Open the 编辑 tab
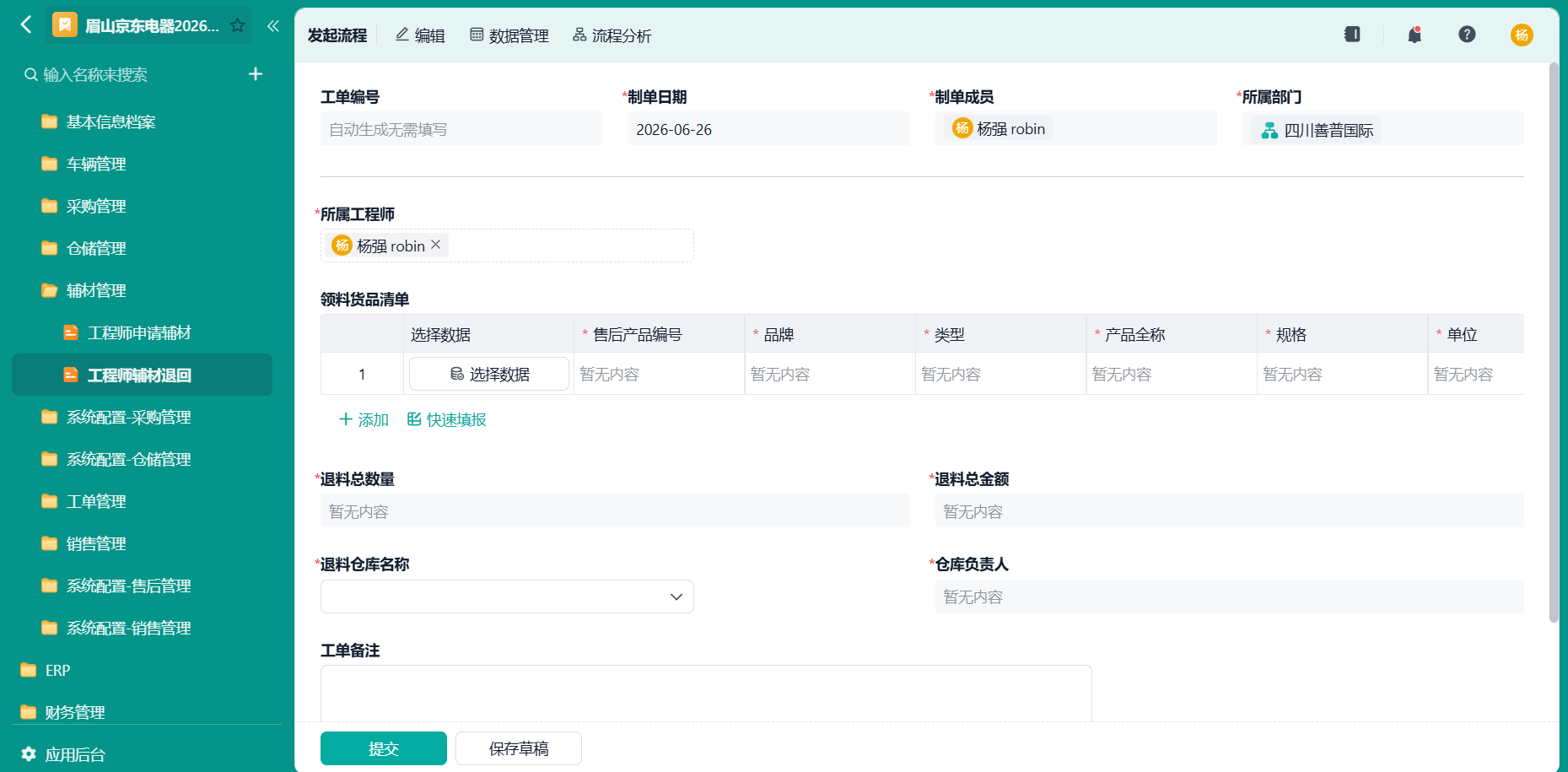1568x772 pixels. click(x=420, y=35)
